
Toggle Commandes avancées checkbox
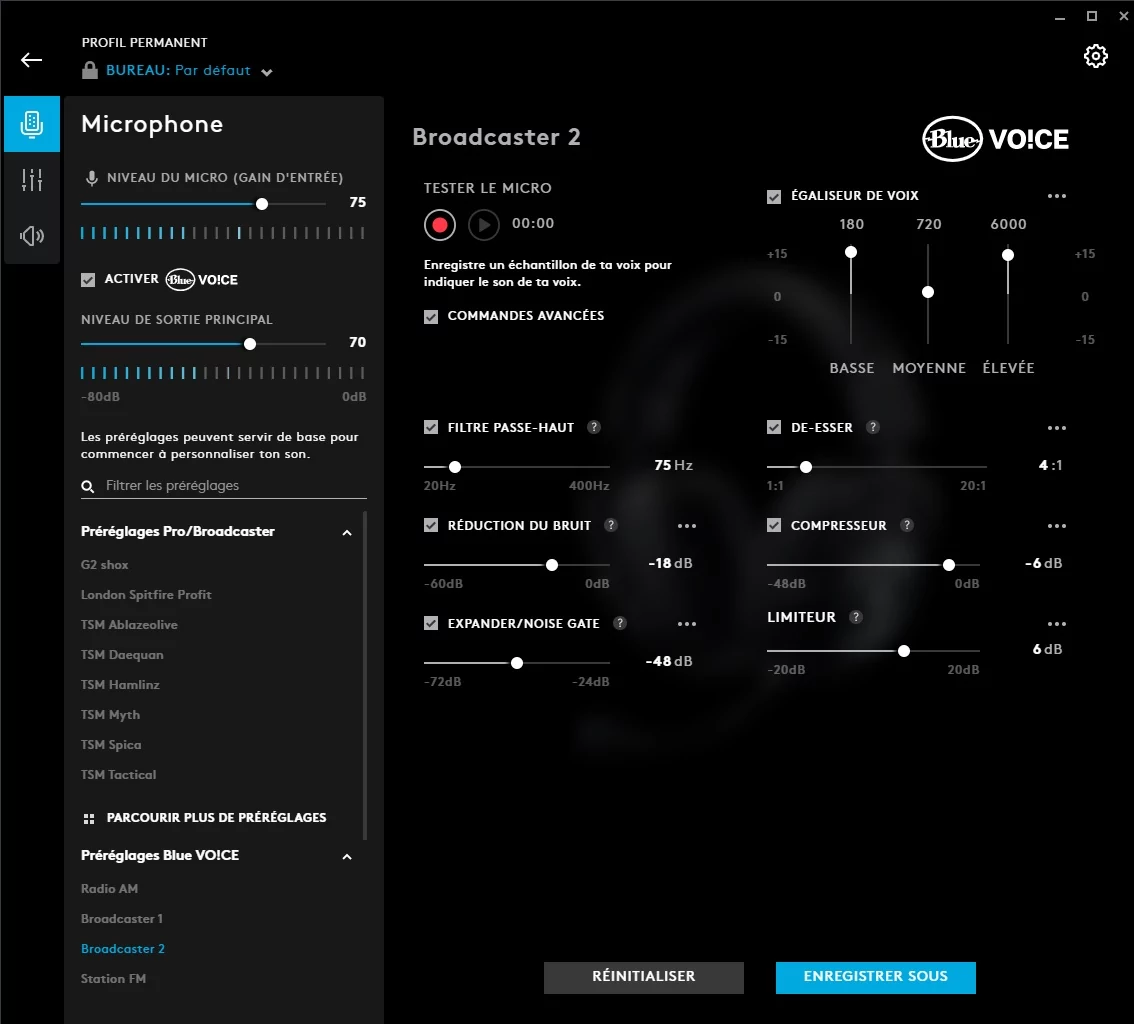point(431,317)
